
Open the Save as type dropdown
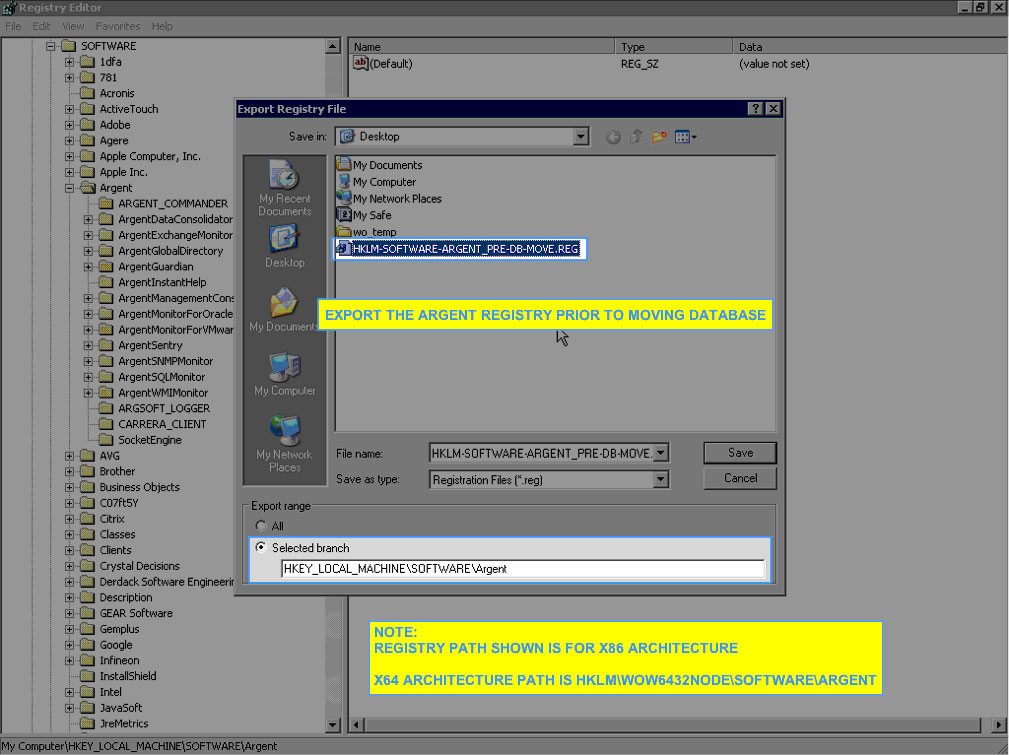660,480
